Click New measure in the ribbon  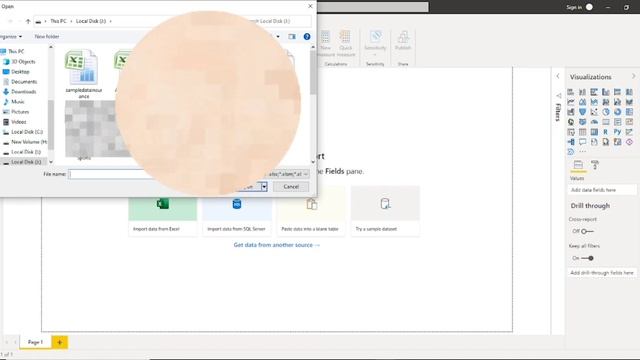tap(326, 44)
